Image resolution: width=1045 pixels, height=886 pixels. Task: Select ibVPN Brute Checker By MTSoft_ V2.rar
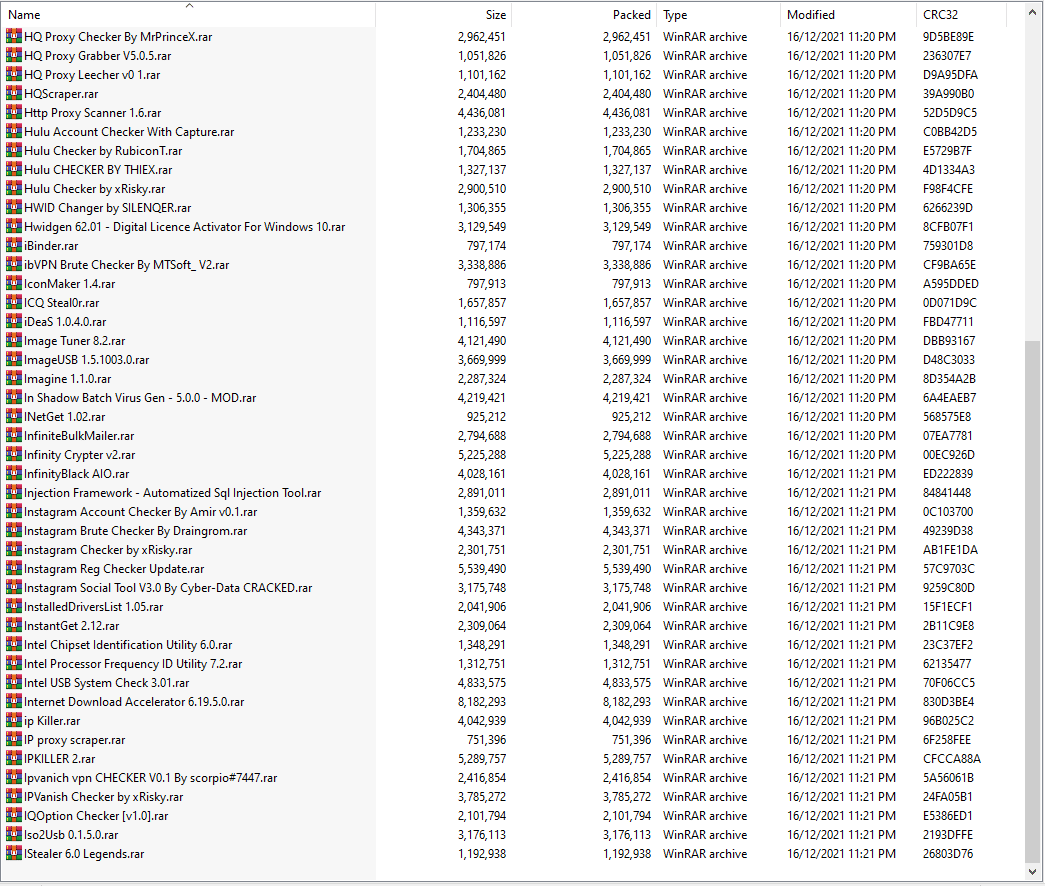[x=127, y=265]
